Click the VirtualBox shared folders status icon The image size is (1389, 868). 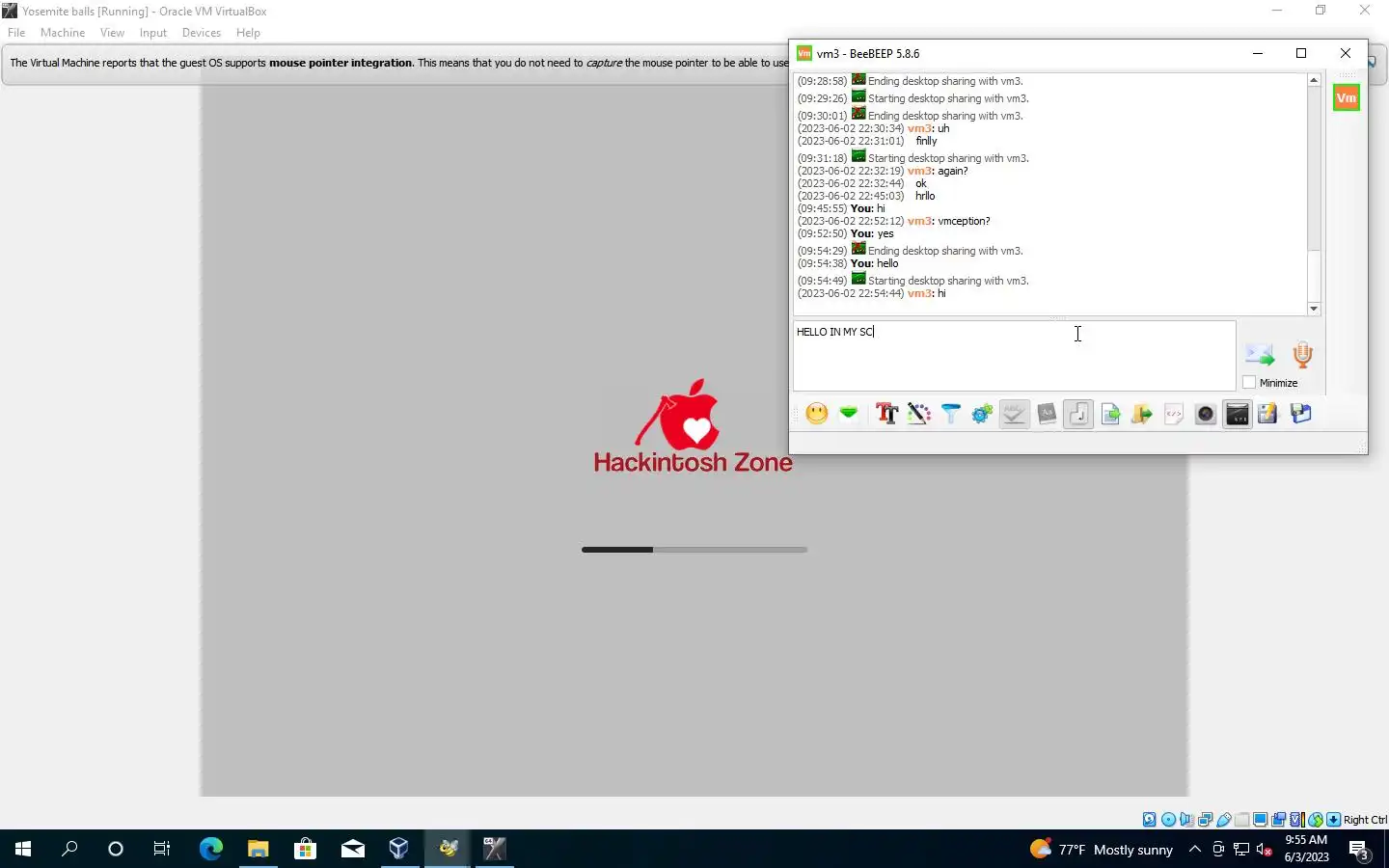point(1242,820)
